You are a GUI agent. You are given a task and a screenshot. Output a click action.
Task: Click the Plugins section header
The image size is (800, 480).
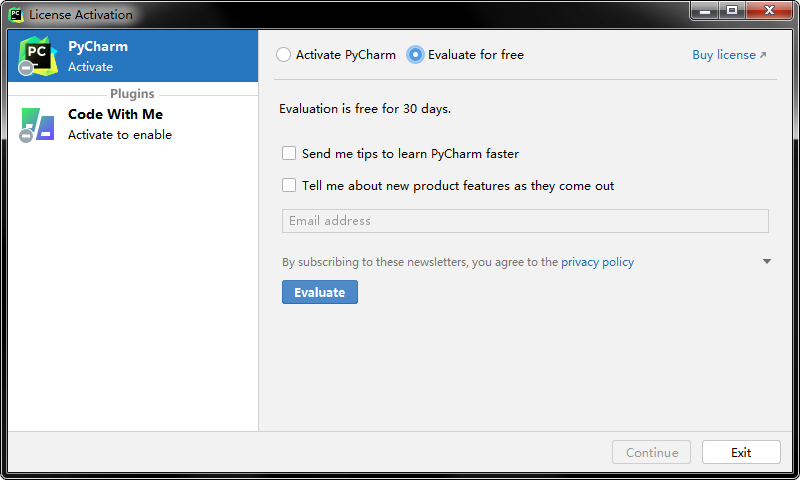tap(132, 94)
